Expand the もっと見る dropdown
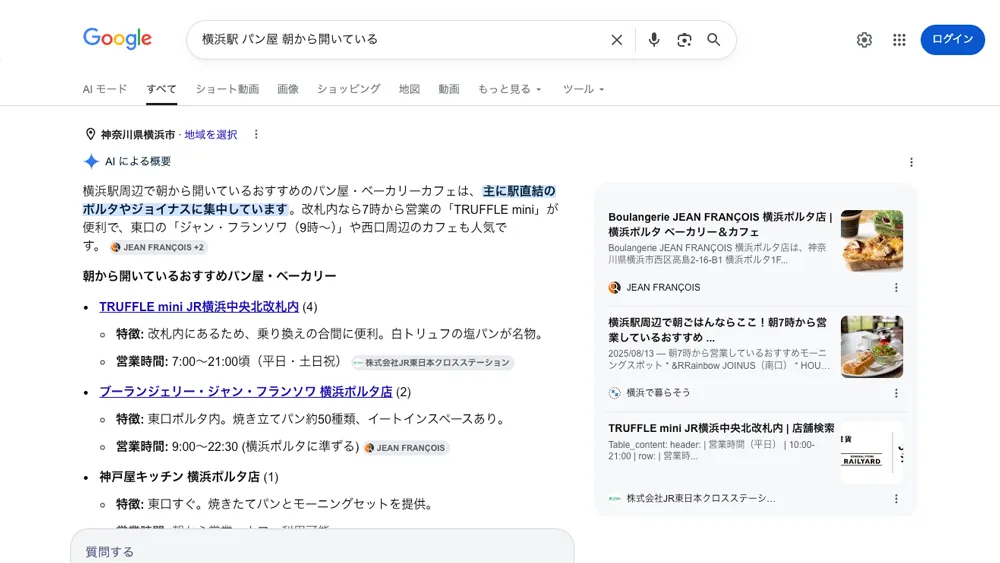1000x563 pixels. pos(510,89)
